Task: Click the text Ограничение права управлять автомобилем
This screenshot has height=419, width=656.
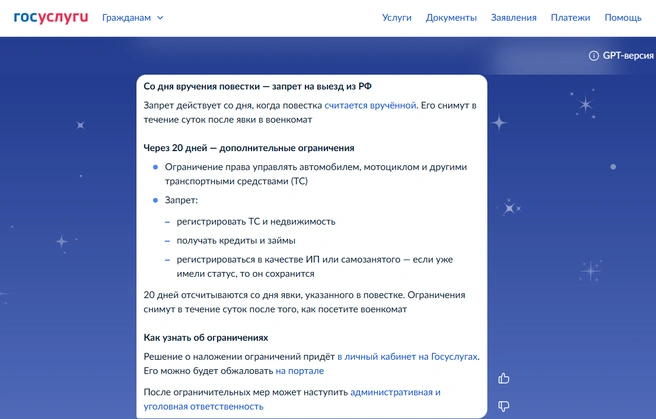Action: tap(316, 174)
